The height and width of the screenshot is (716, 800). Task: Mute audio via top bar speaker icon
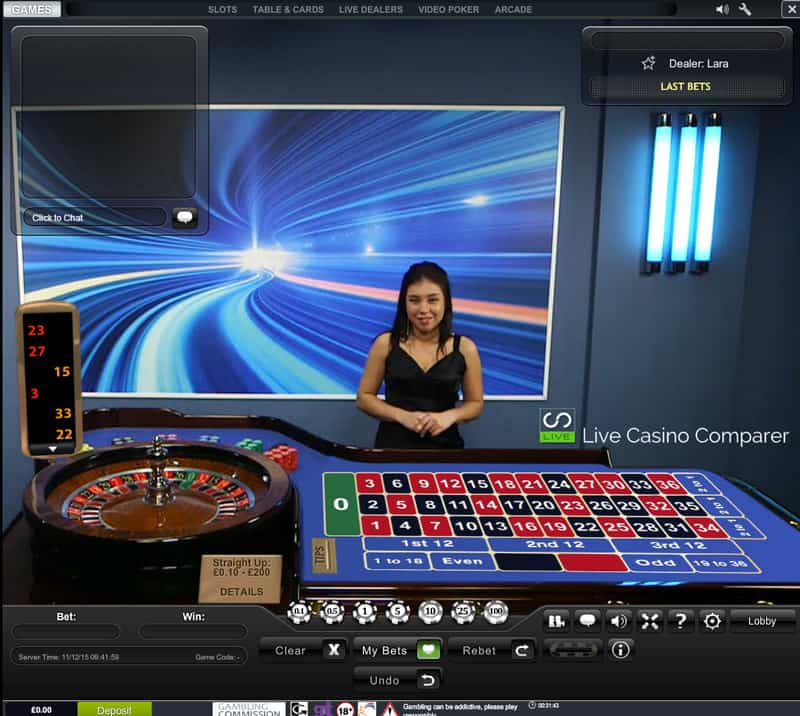click(x=722, y=9)
